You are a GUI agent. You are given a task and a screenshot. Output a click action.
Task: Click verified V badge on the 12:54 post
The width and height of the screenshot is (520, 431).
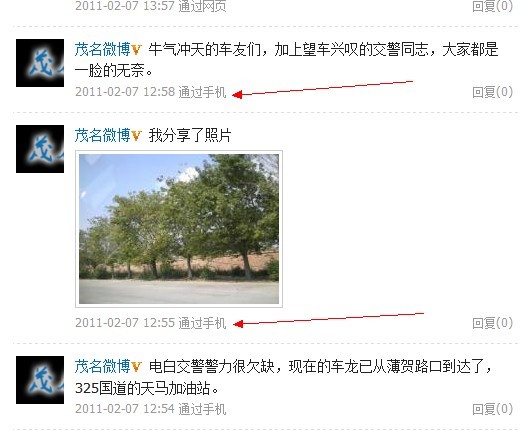tap(136, 367)
